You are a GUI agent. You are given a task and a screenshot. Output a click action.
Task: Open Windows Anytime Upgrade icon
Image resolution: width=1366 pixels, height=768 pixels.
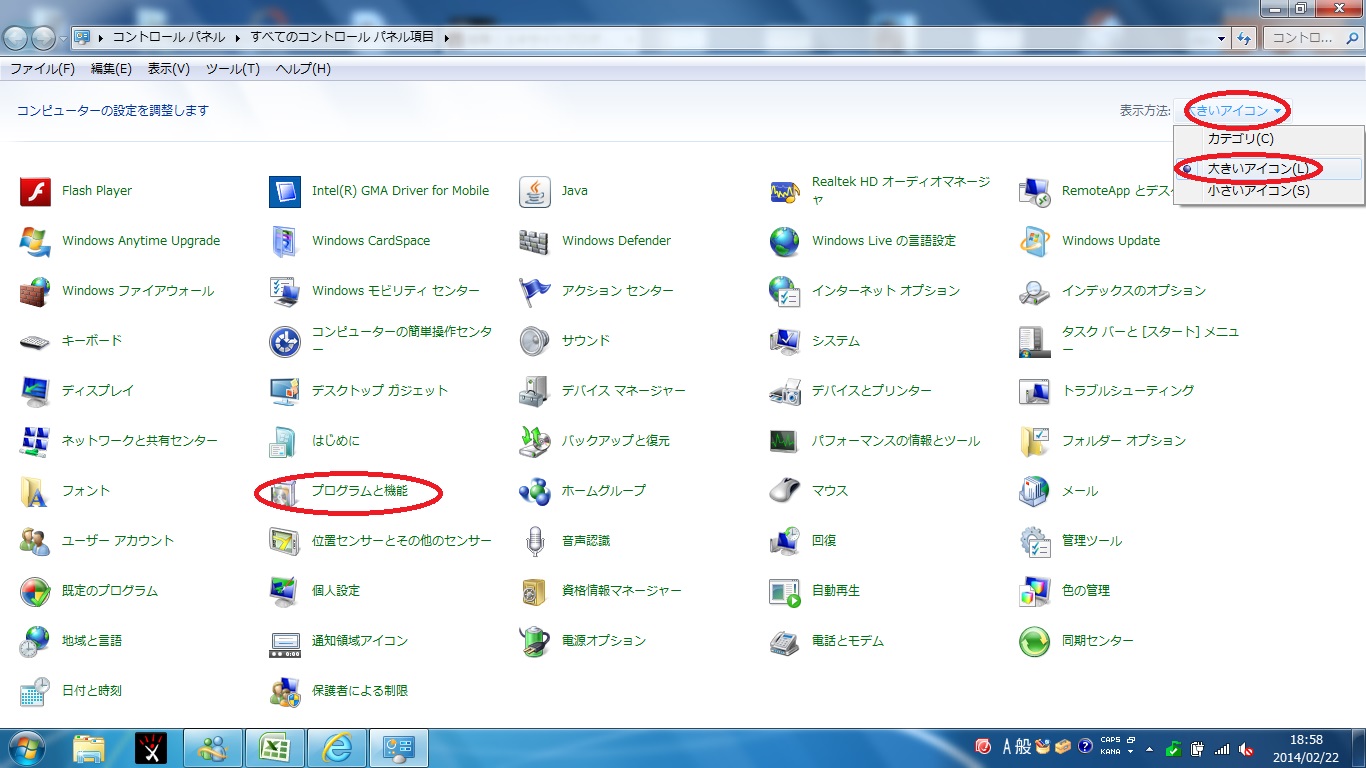35,241
